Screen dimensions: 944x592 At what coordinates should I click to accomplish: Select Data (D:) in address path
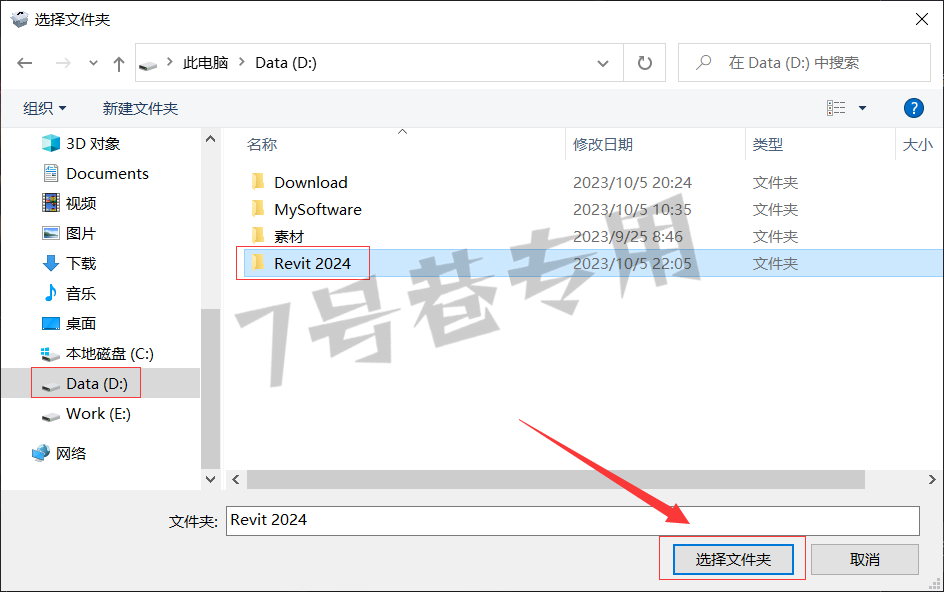tap(286, 63)
